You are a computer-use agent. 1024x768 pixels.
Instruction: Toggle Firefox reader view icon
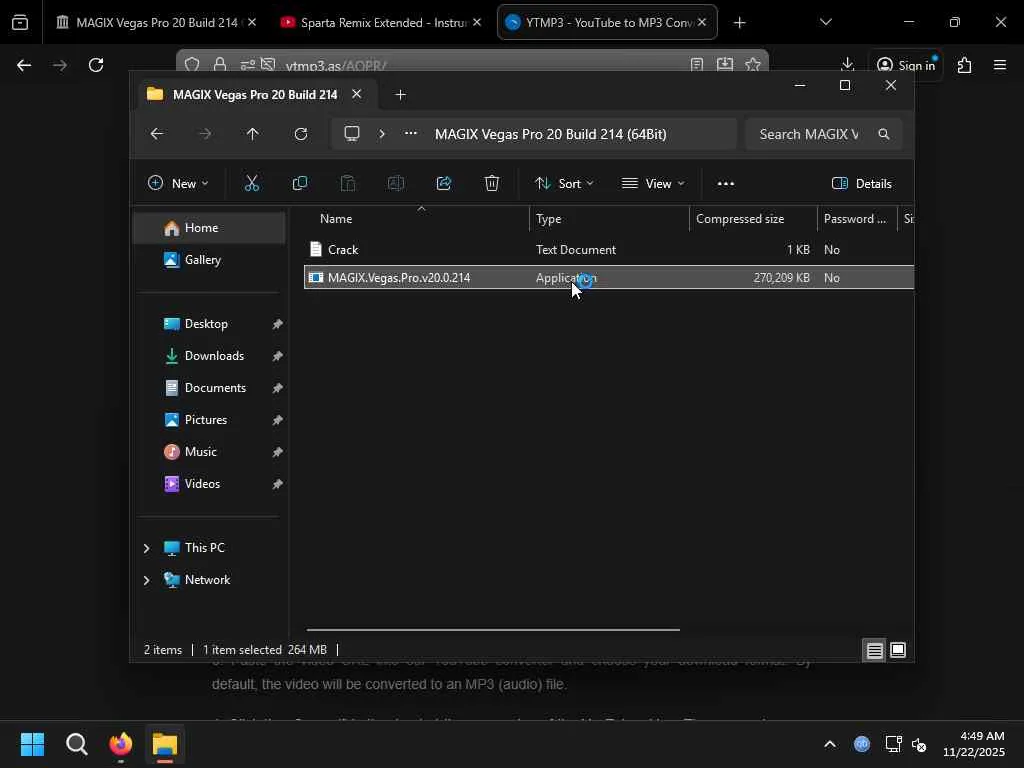[697, 64]
